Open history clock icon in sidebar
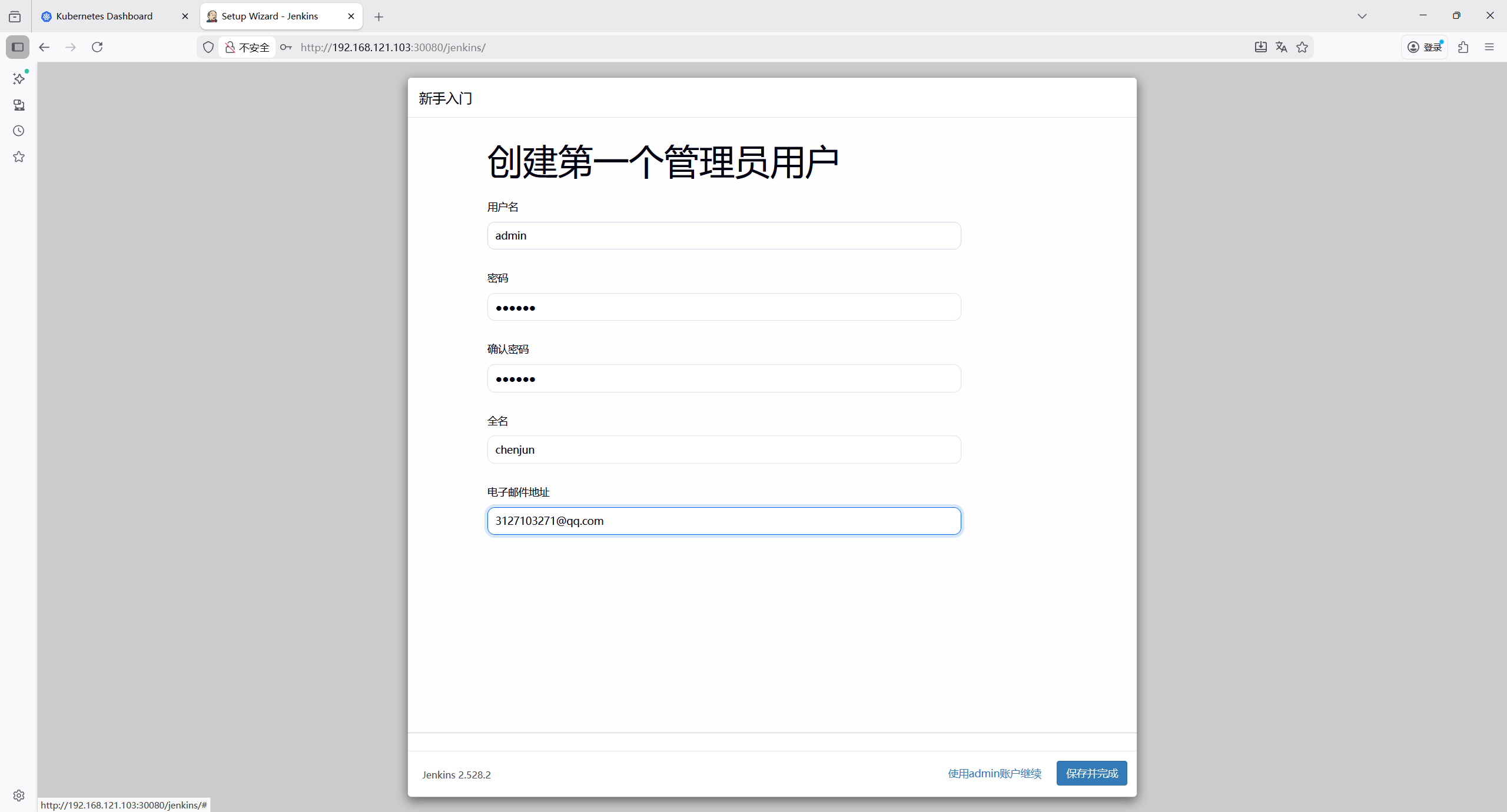The image size is (1507, 812). click(x=19, y=131)
